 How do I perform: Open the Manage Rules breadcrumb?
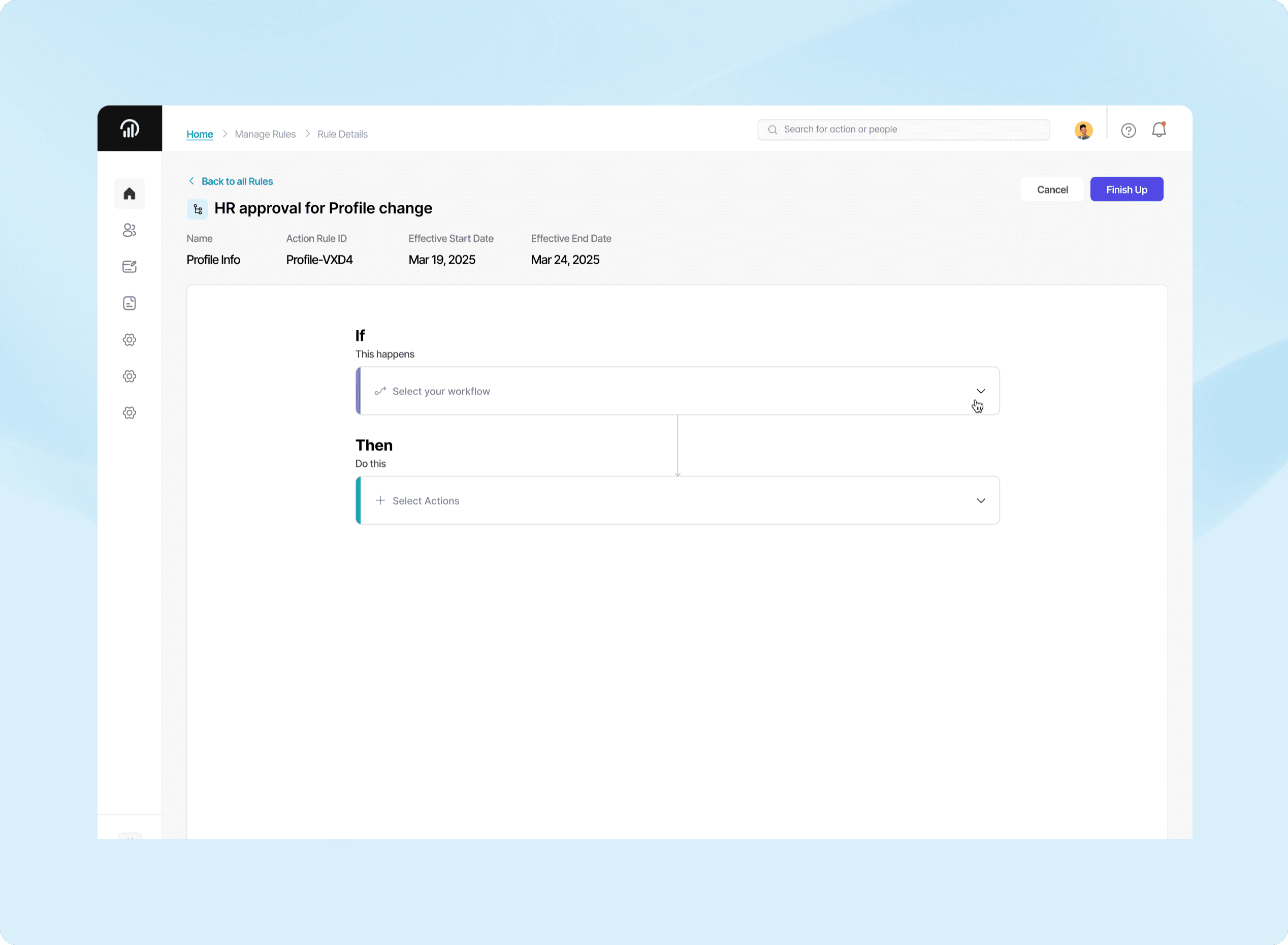pyautogui.click(x=265, y=134)
